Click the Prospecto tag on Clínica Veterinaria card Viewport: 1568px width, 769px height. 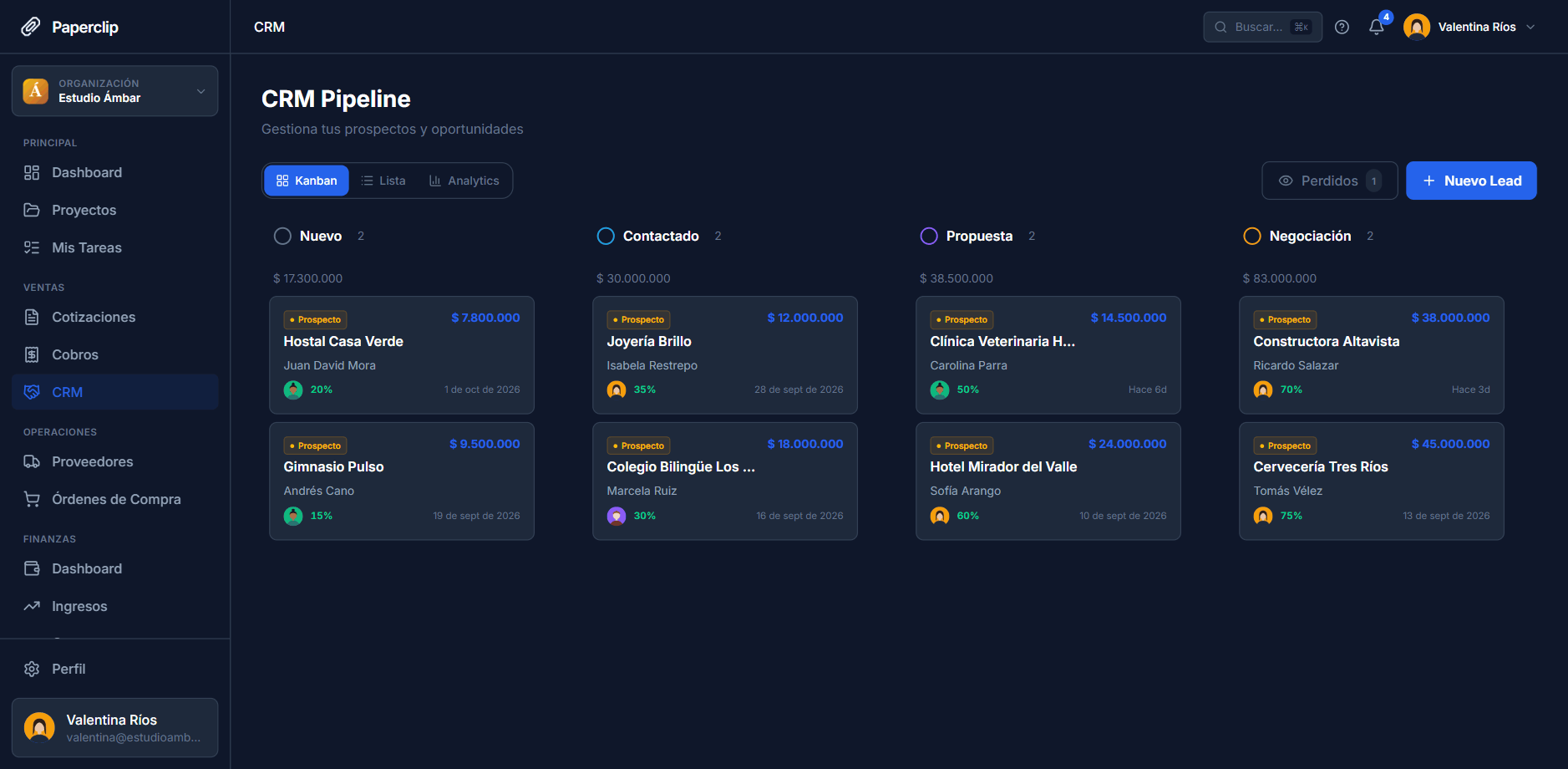pos(962,319)
